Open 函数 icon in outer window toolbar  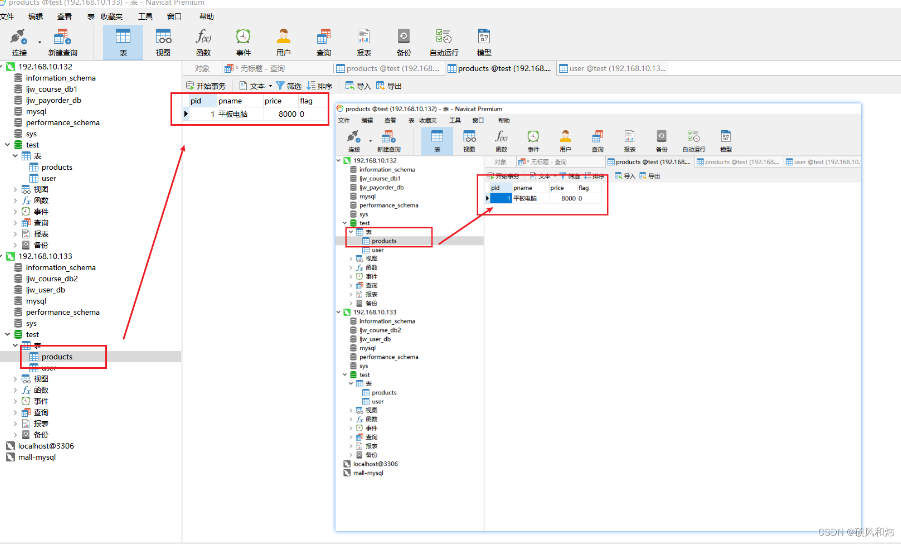click(203, 37)
